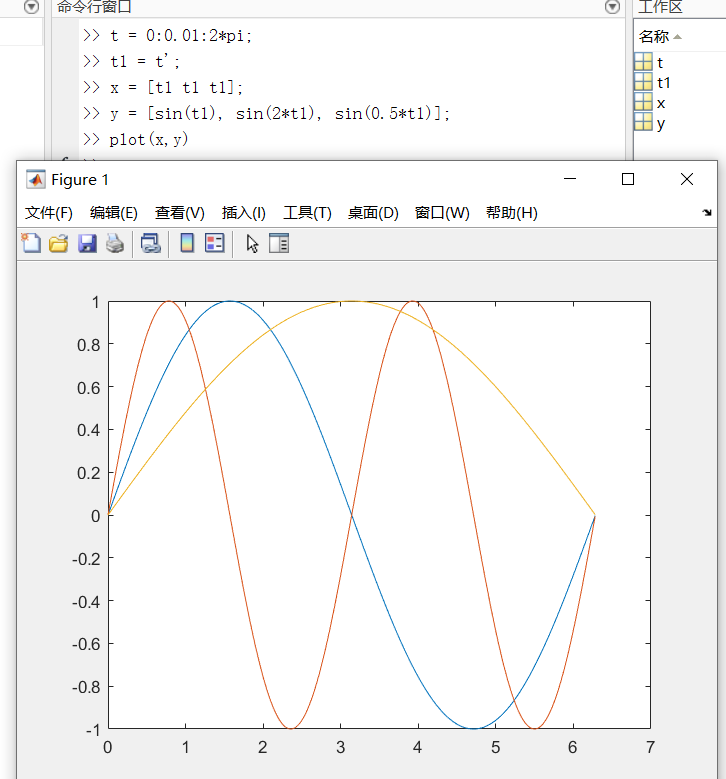The image size is (726, 779).
Task: Maximize the Figure 1 window
Action: point(628,179)
